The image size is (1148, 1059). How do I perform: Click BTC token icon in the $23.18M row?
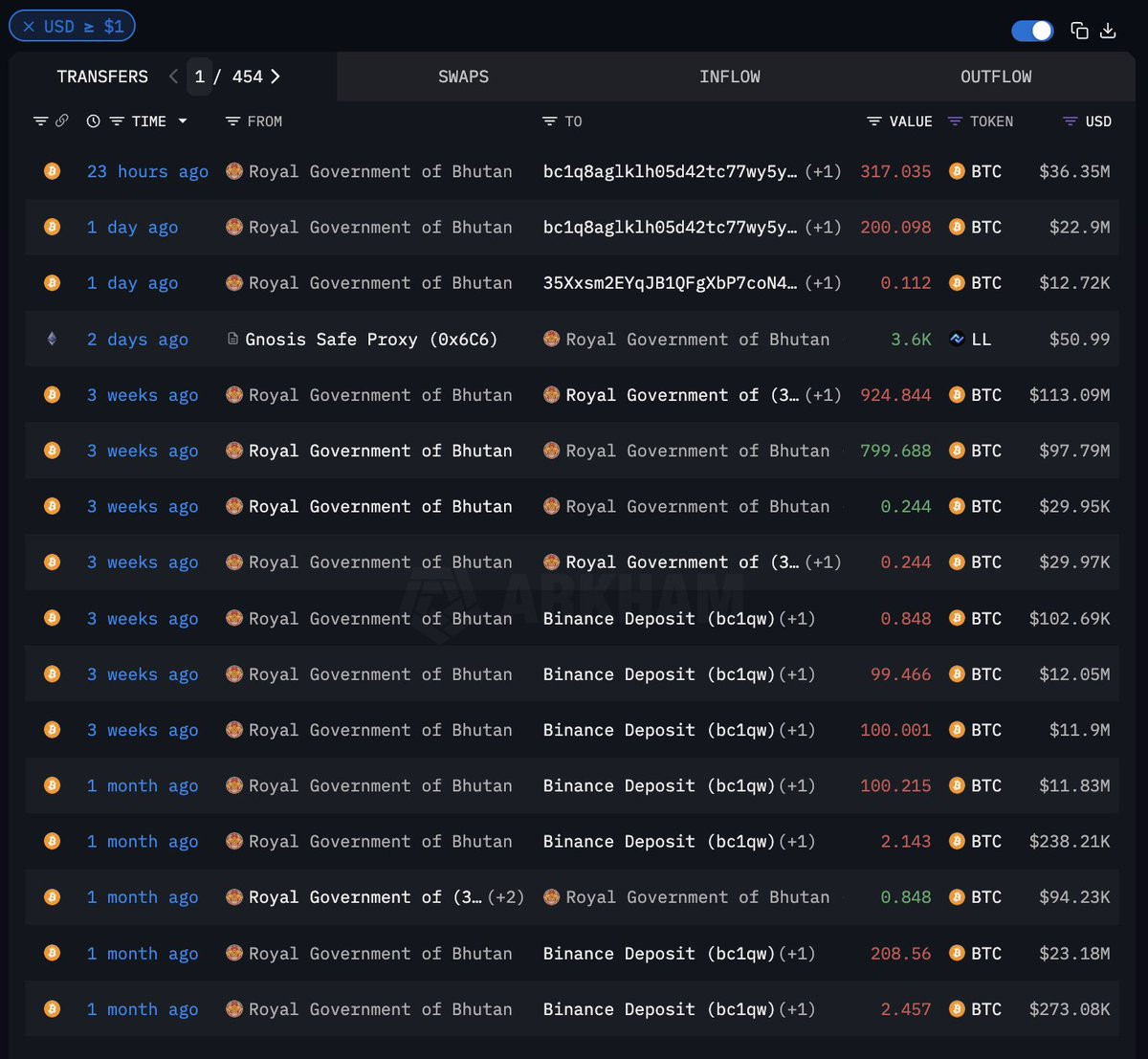(x=957, y=953)
